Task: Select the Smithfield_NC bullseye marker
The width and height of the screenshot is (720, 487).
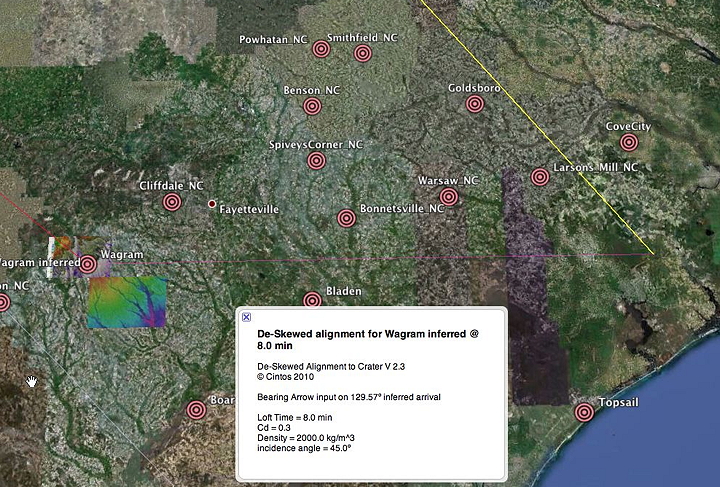Action: [x=362, y=53]
